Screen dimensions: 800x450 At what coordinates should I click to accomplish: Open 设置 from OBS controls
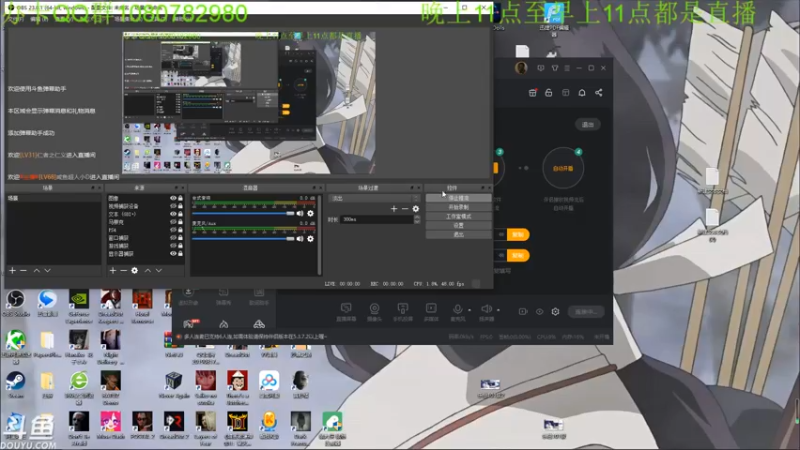pos(459,226)
